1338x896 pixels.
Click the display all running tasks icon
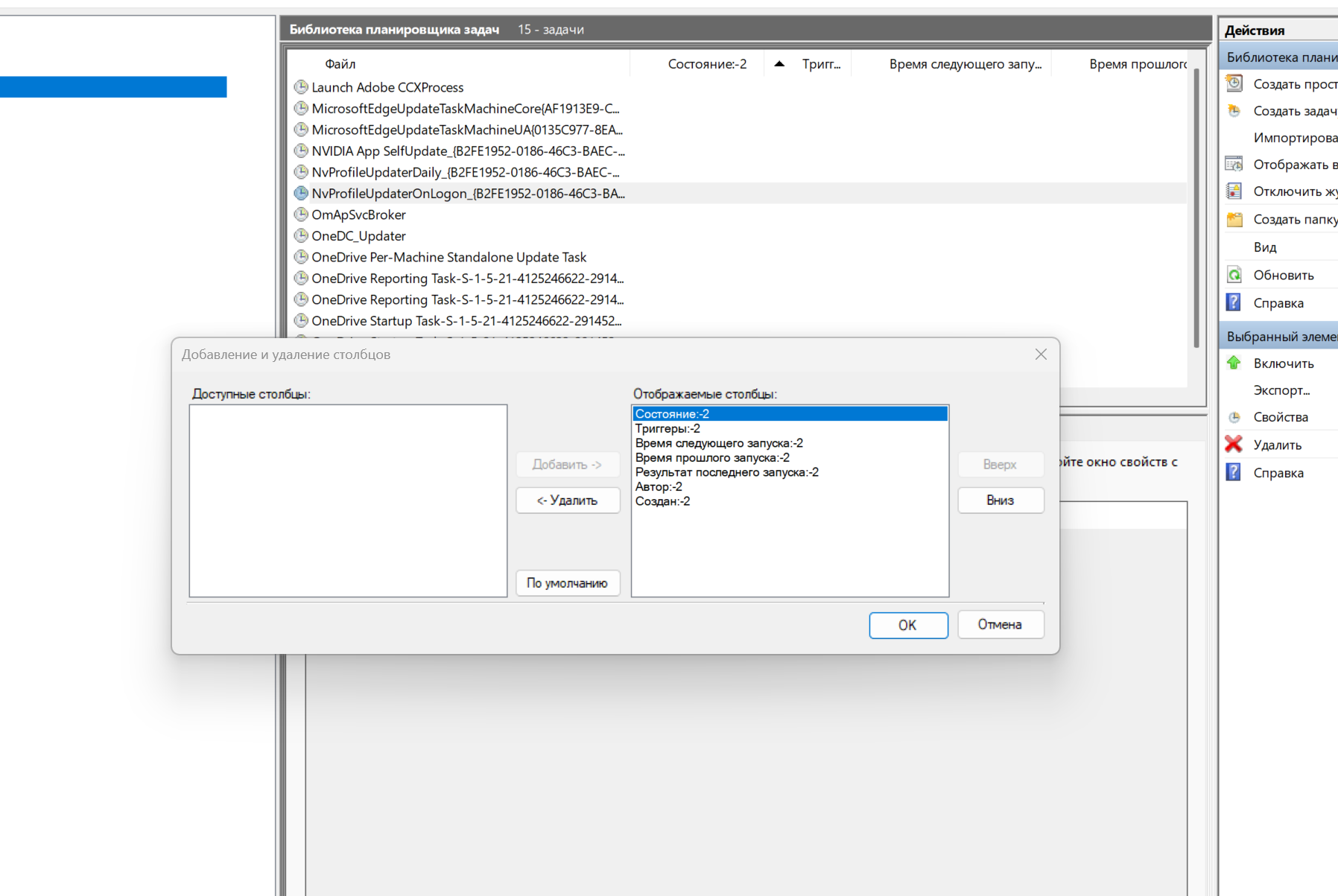[1234, 164]
